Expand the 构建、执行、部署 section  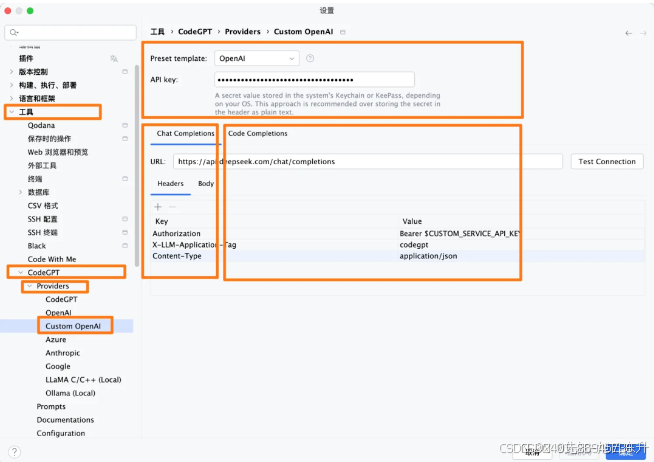coord(11,85)
